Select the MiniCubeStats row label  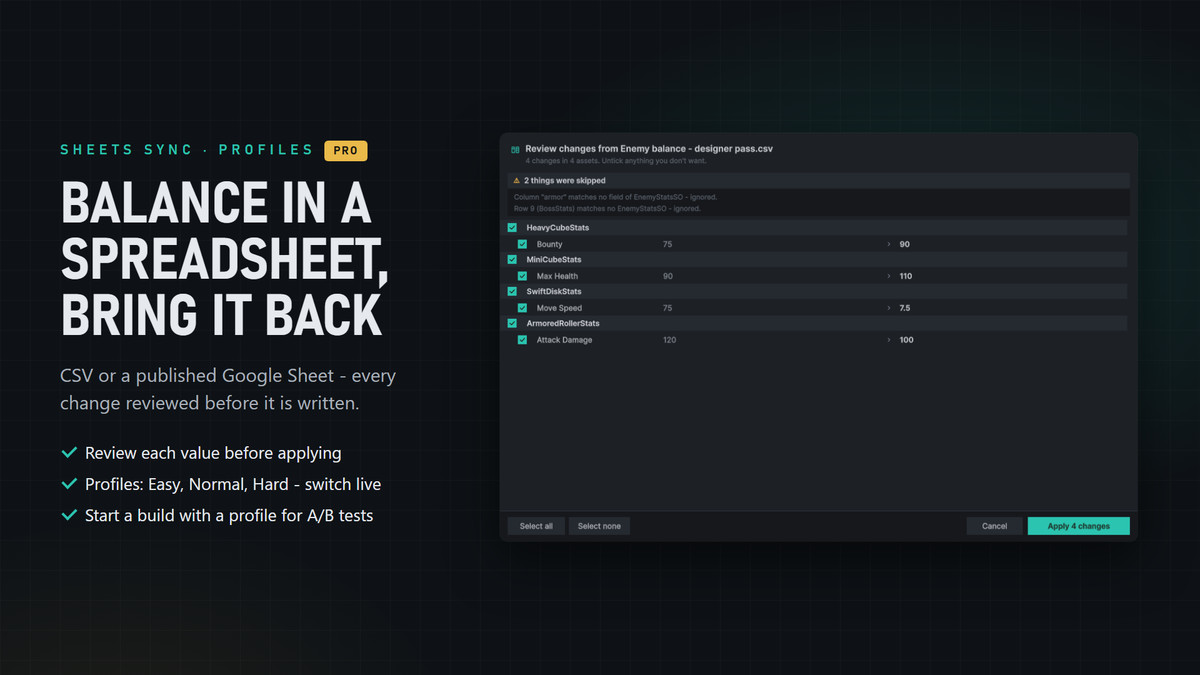(x=554, y=260)
